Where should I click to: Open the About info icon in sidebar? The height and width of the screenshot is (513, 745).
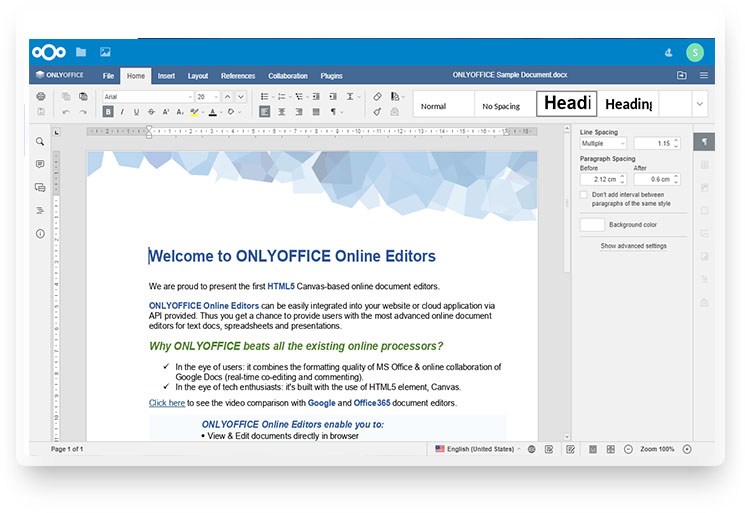[x=40, y=234]
